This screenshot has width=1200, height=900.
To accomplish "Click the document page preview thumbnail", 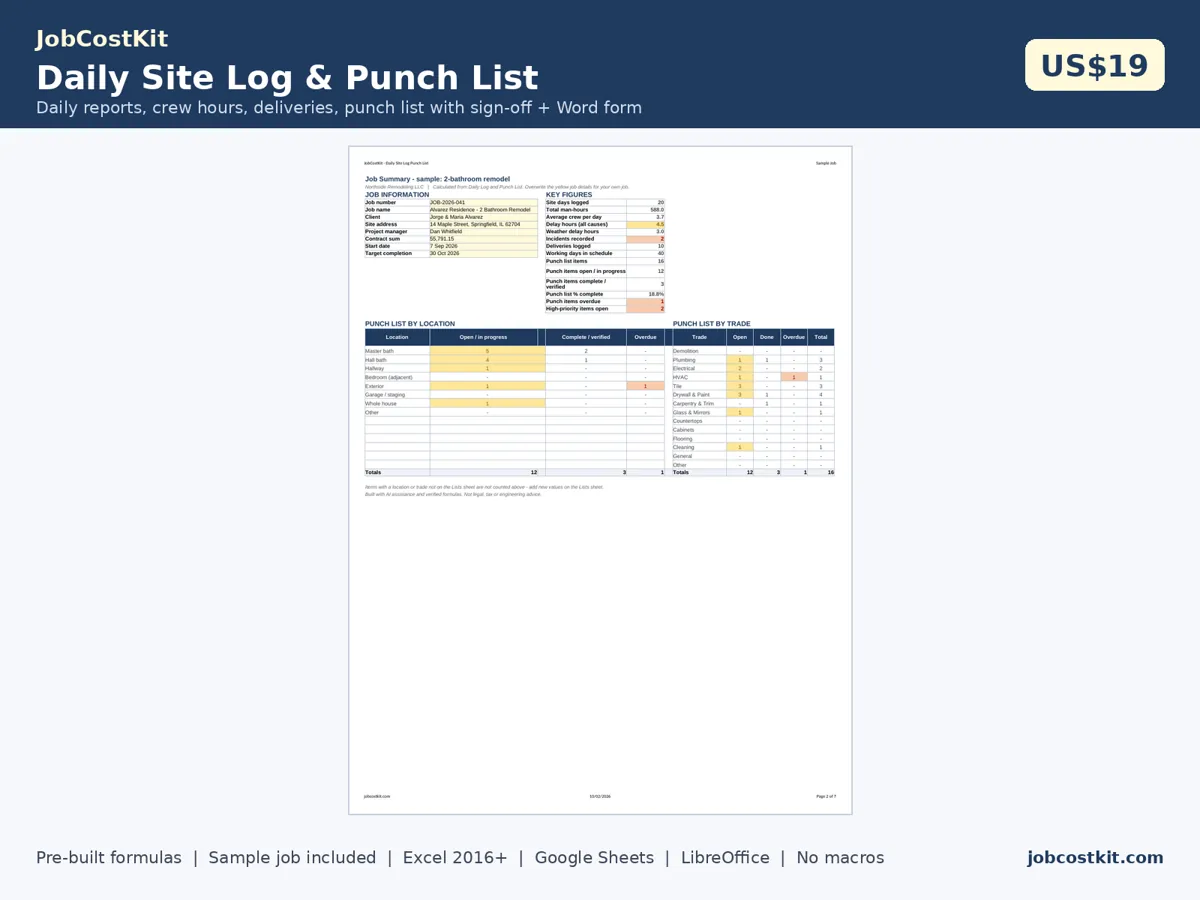I will point(600,480).
